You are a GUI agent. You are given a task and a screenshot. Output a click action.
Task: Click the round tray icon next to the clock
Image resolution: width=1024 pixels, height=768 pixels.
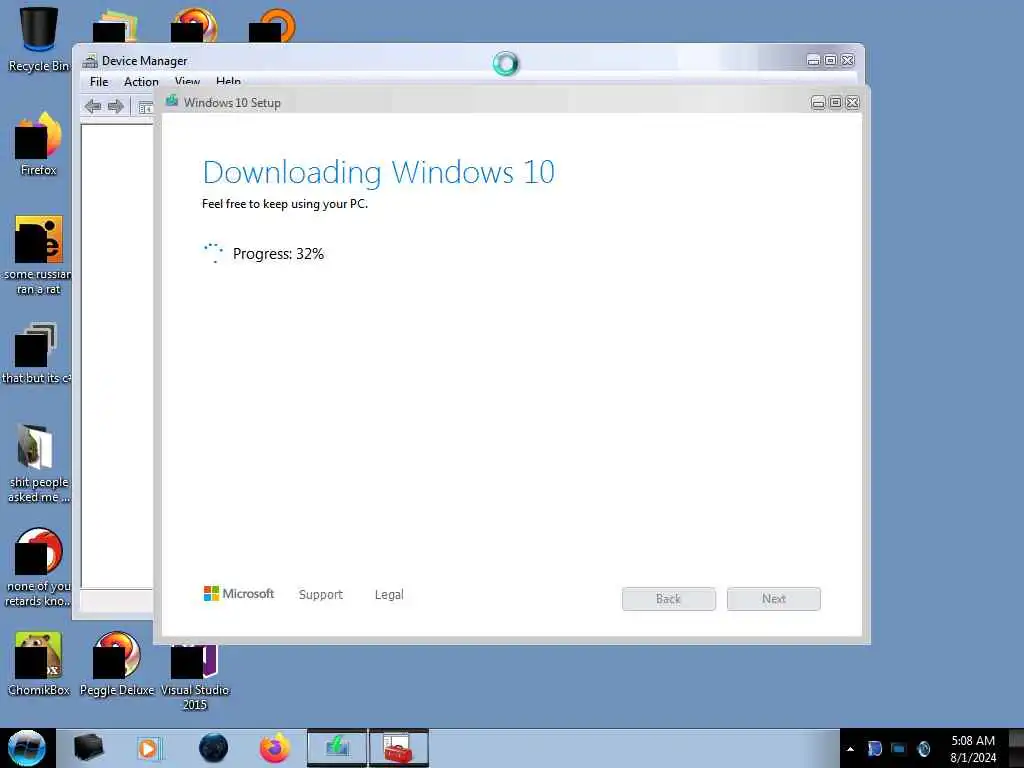point(923,749)
